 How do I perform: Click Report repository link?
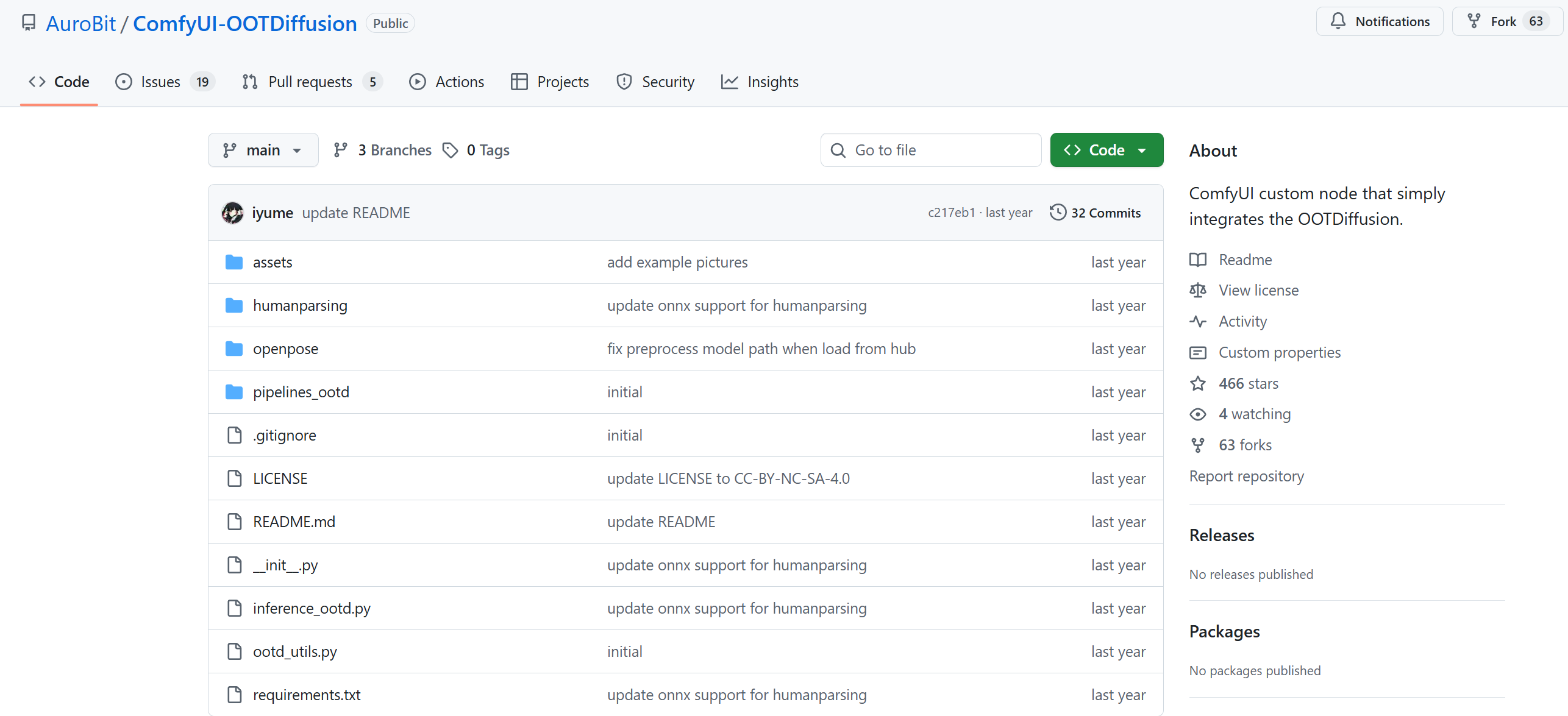click(1246, 476)
